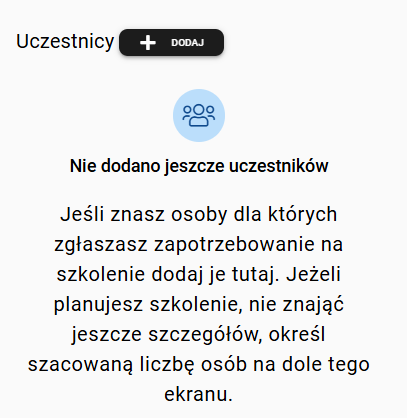Click the word 'Jeżeli' in the description
This screenshot has height=418, width=407.
313,274
